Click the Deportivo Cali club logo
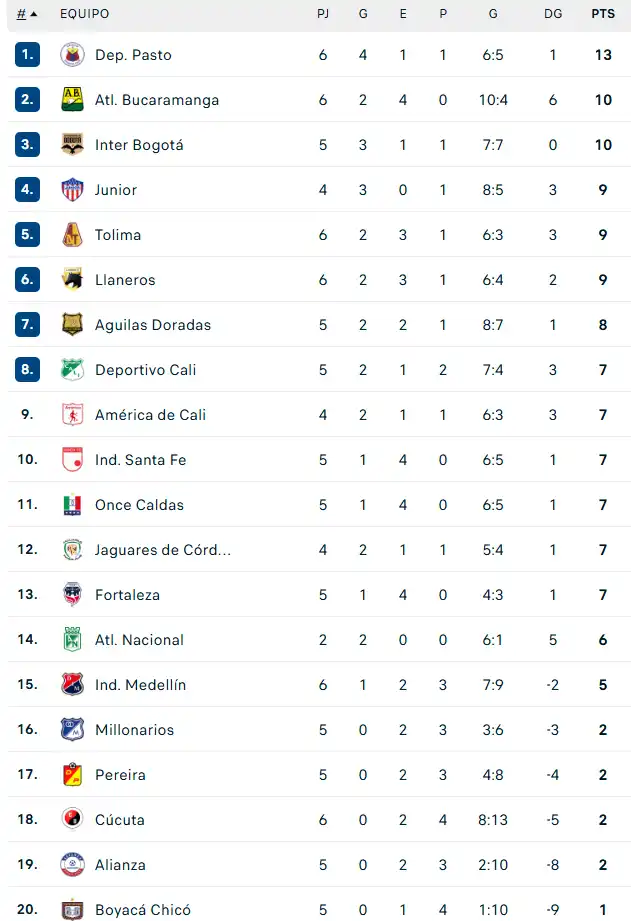631x921 pixels. pyautogui.click(x=72, y=370)
